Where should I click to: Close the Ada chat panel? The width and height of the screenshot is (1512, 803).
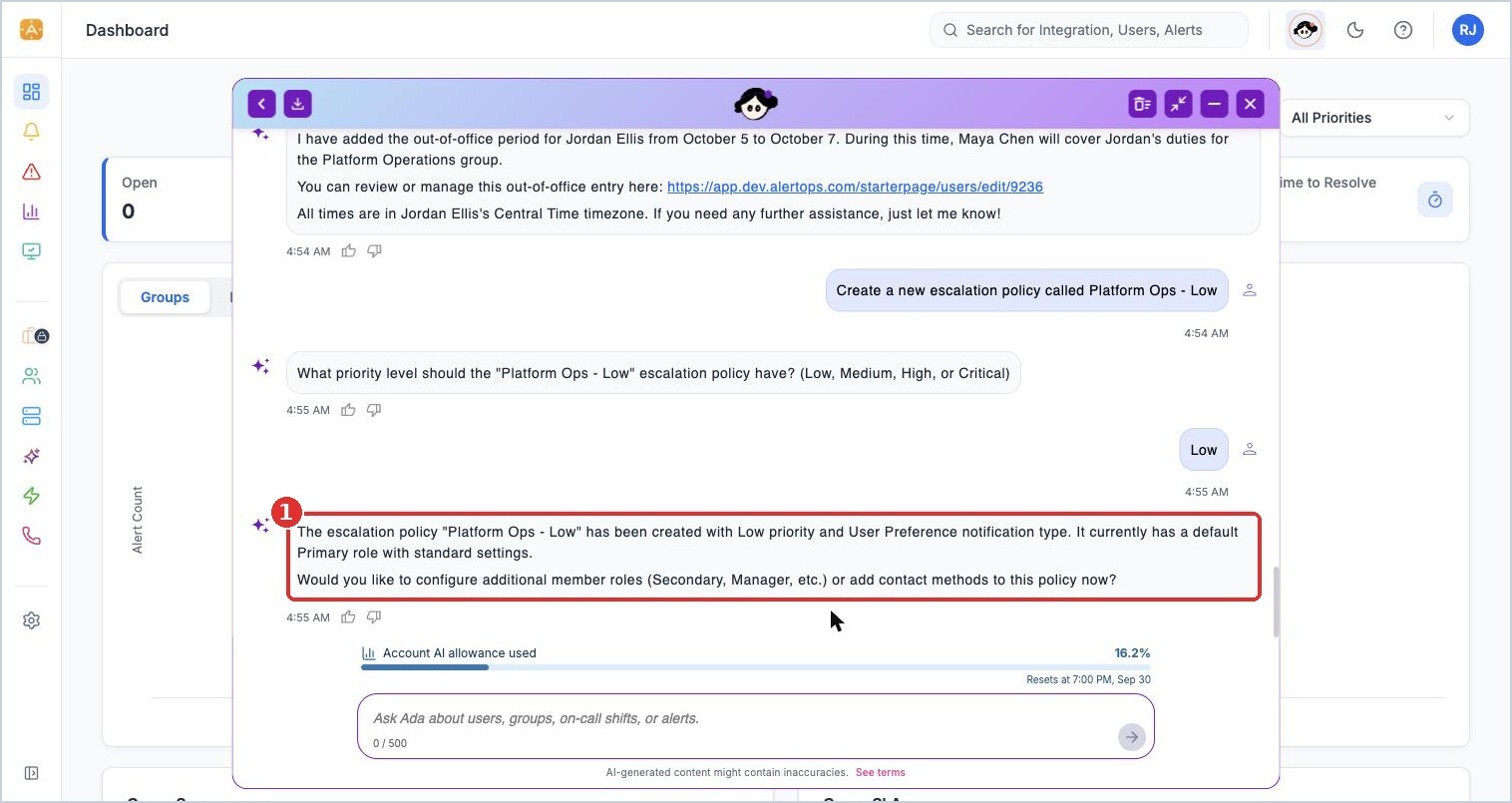tap(1250, 104)
